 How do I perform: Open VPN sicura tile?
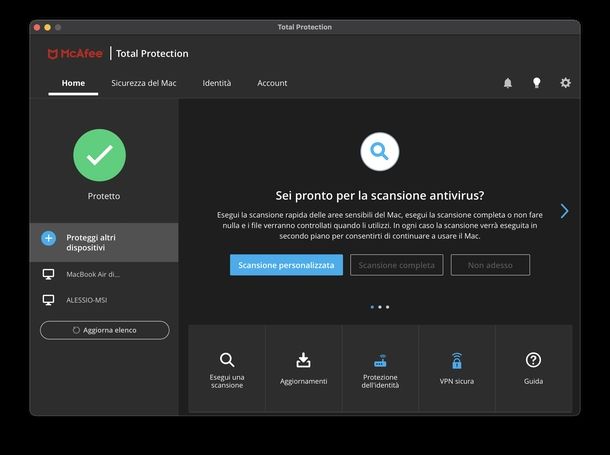point(457,369)
